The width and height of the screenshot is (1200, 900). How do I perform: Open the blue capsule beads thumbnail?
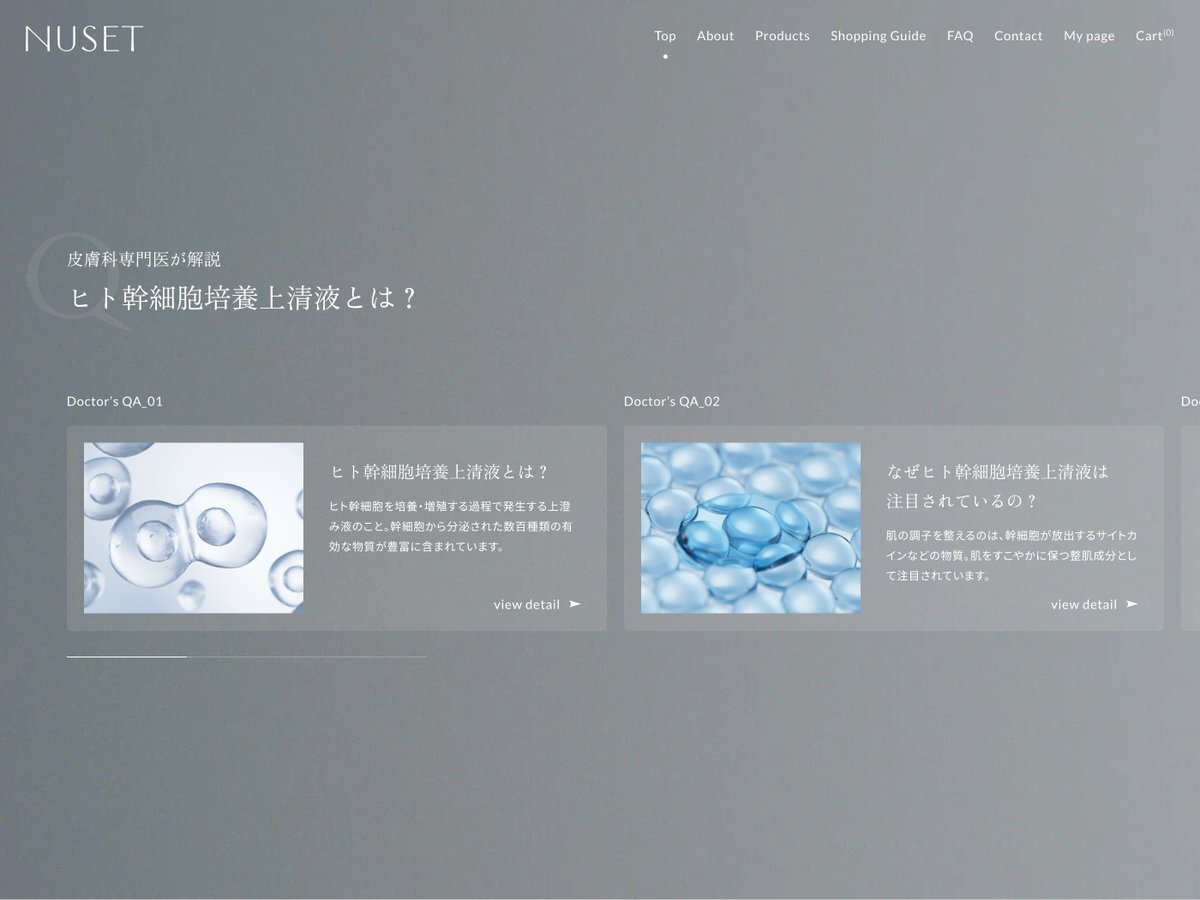pyautogui.click(x=751, y=528)
